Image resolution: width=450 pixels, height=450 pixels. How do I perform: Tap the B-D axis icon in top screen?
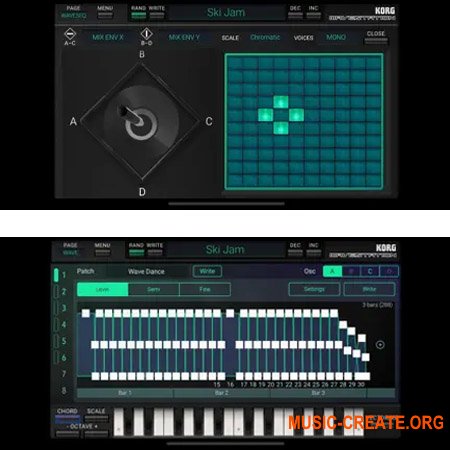click(146, 34)
